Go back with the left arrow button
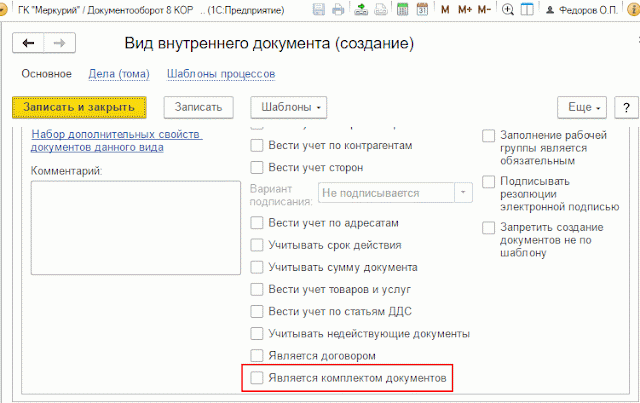The width and height of the screenshot is (640, 403). (x=28, y=43)
